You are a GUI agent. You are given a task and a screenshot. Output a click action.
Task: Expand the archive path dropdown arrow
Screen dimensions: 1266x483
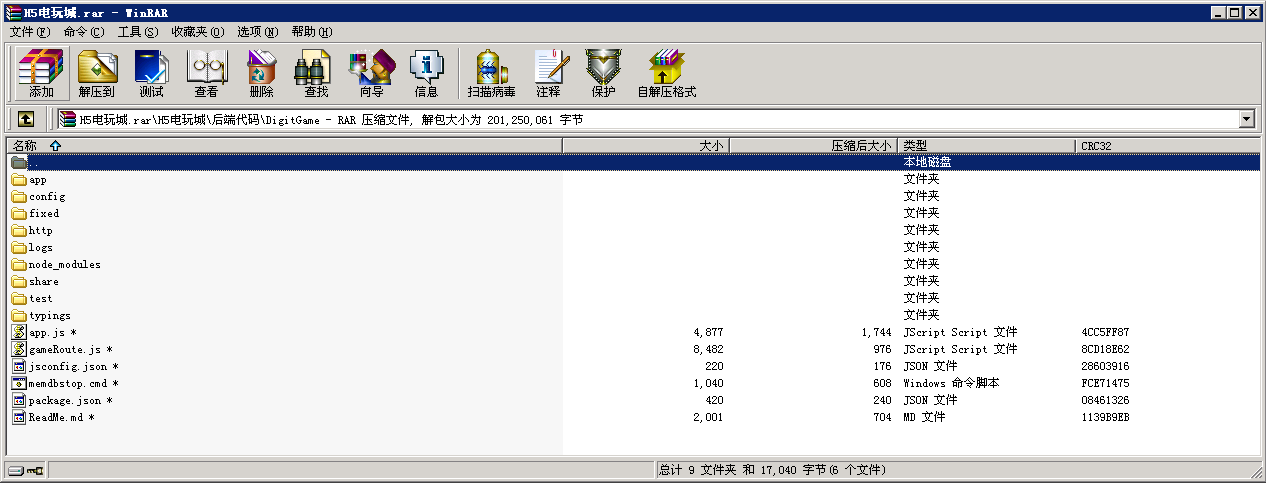(1246, 120)
